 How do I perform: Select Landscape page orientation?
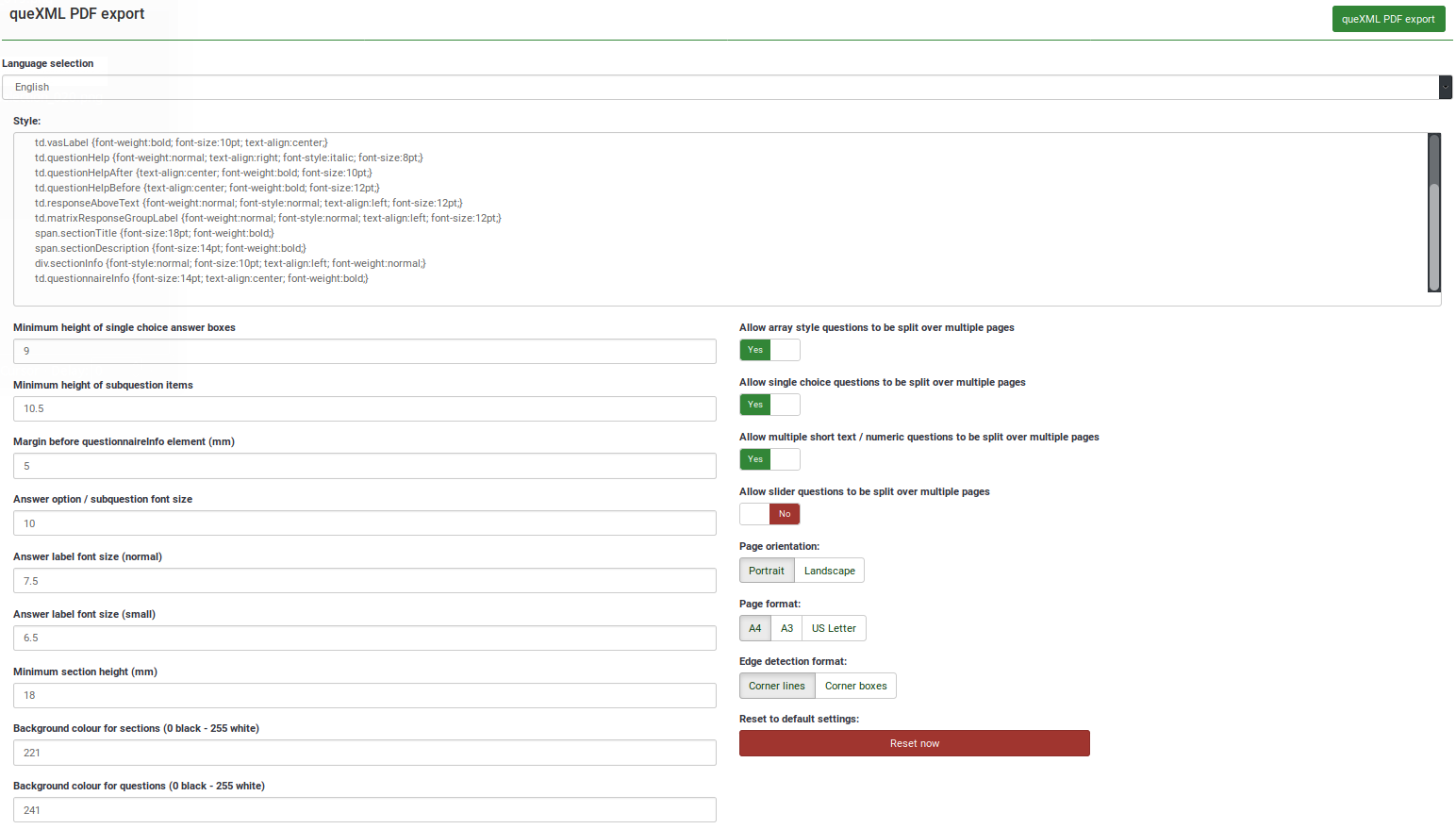point(829,571)
